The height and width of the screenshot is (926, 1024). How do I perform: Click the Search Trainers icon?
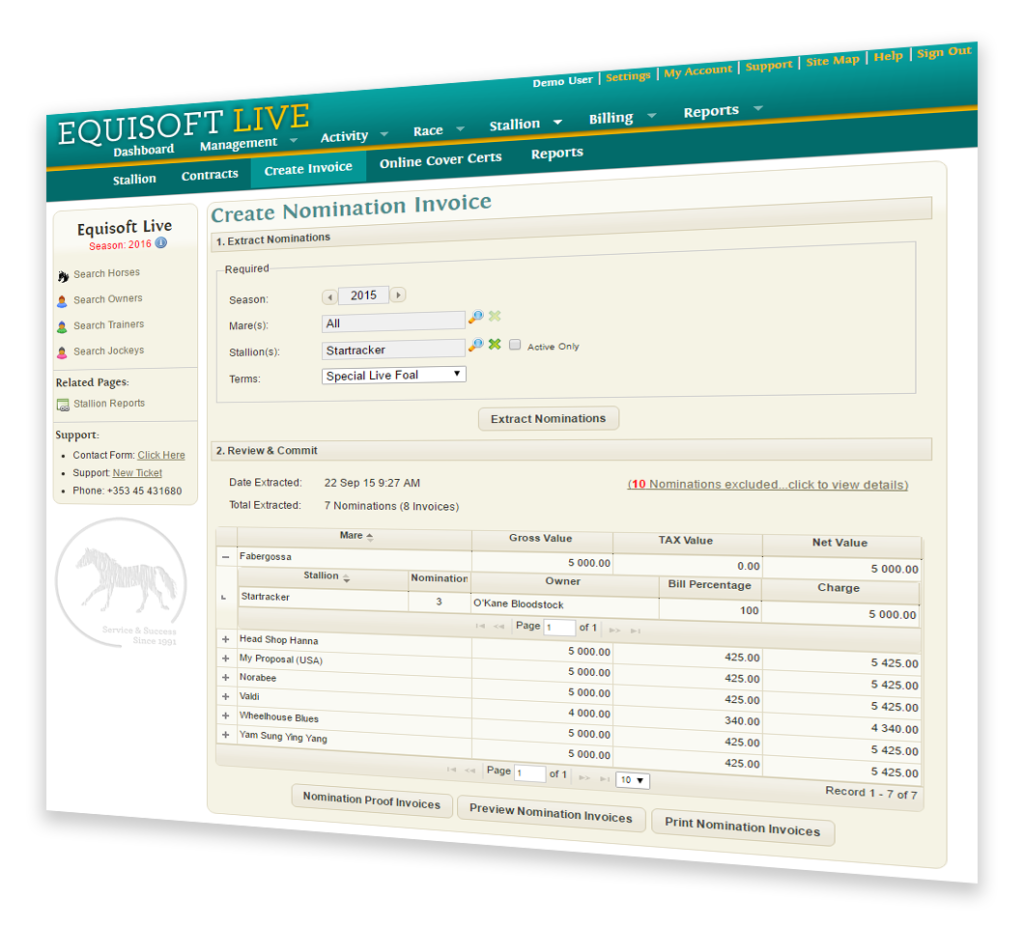(63, 325)
